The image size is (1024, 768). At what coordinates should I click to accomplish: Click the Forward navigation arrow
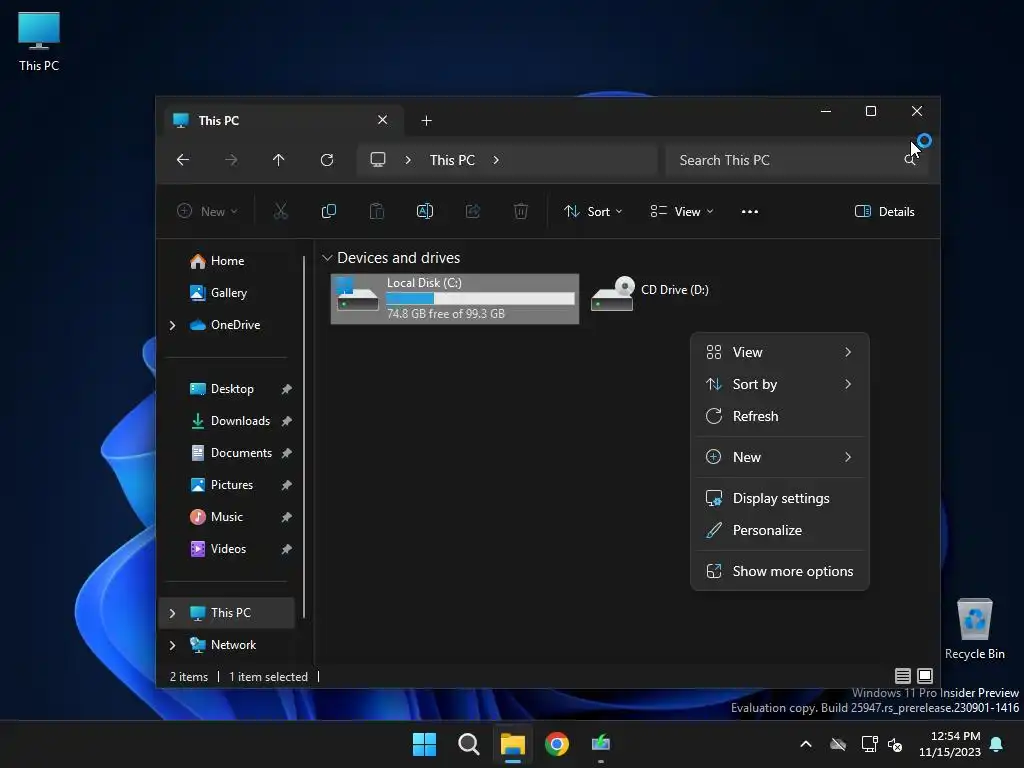231,160
